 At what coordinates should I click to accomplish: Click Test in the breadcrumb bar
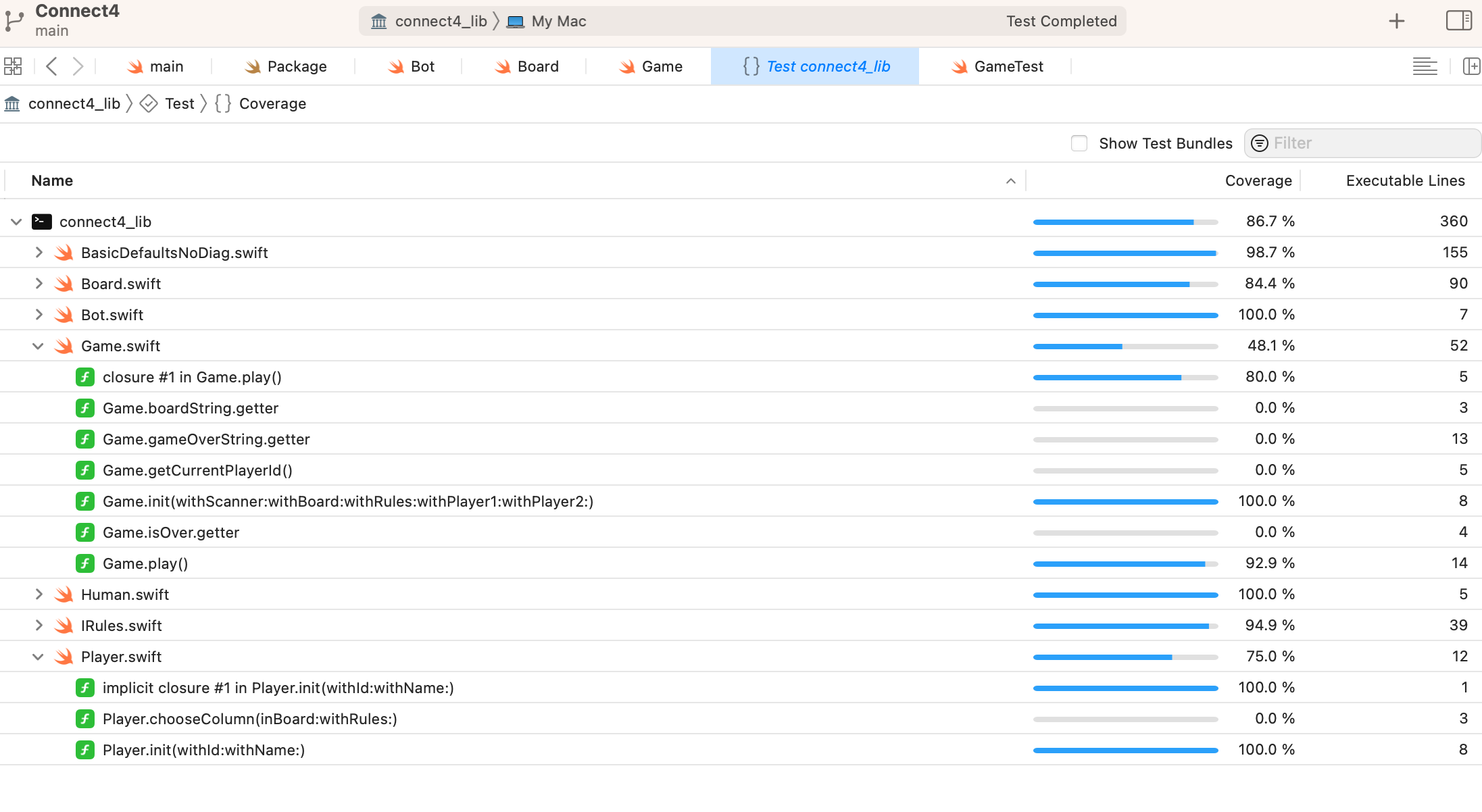click(180, 103)
